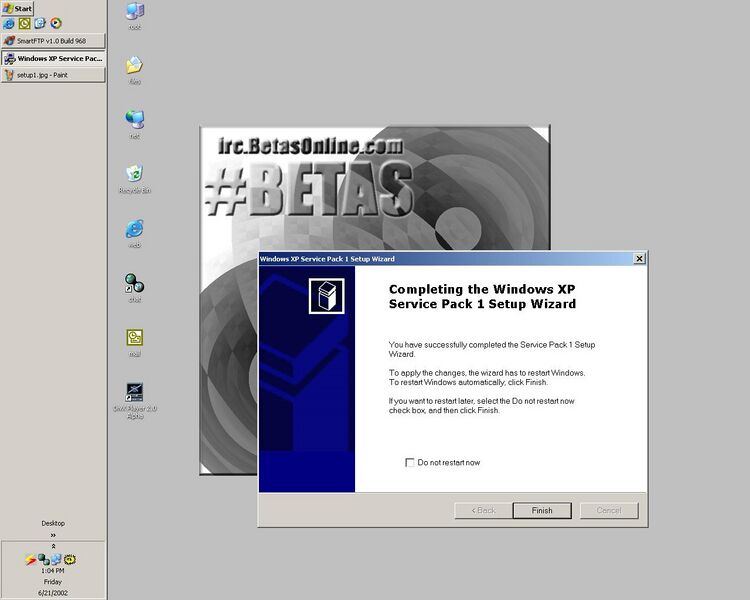Close the Service Pack 1 Setup Wizard
The image size is (750, 600).
point(639,259)
